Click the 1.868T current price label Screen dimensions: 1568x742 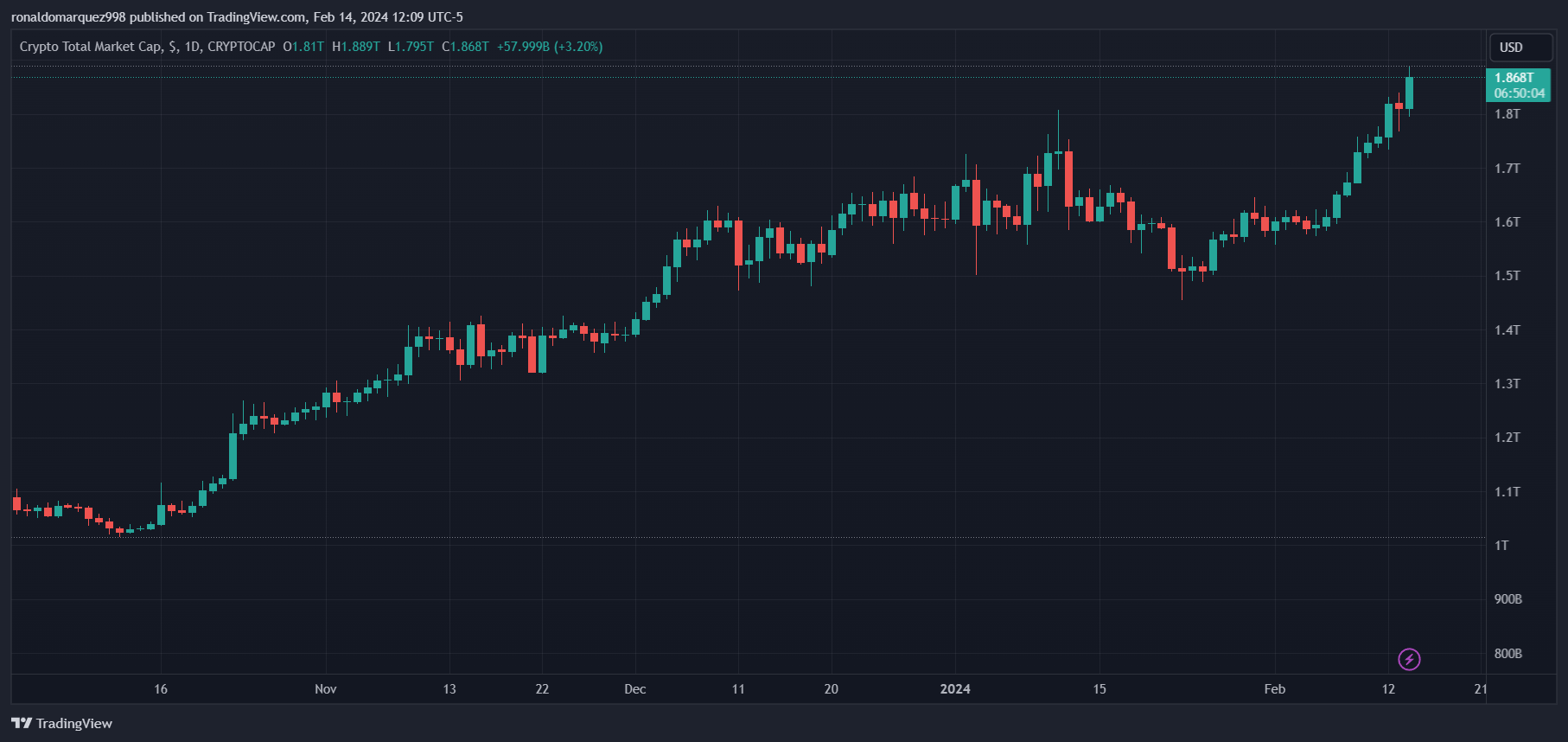pos(1519,85)
